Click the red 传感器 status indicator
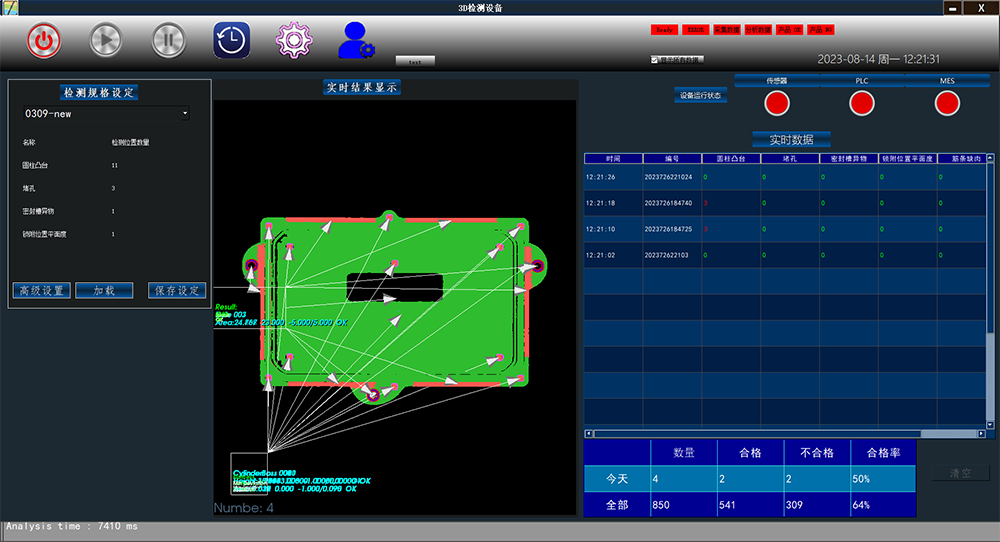This screenshot has width=1000, height=542. coord(777,102)
